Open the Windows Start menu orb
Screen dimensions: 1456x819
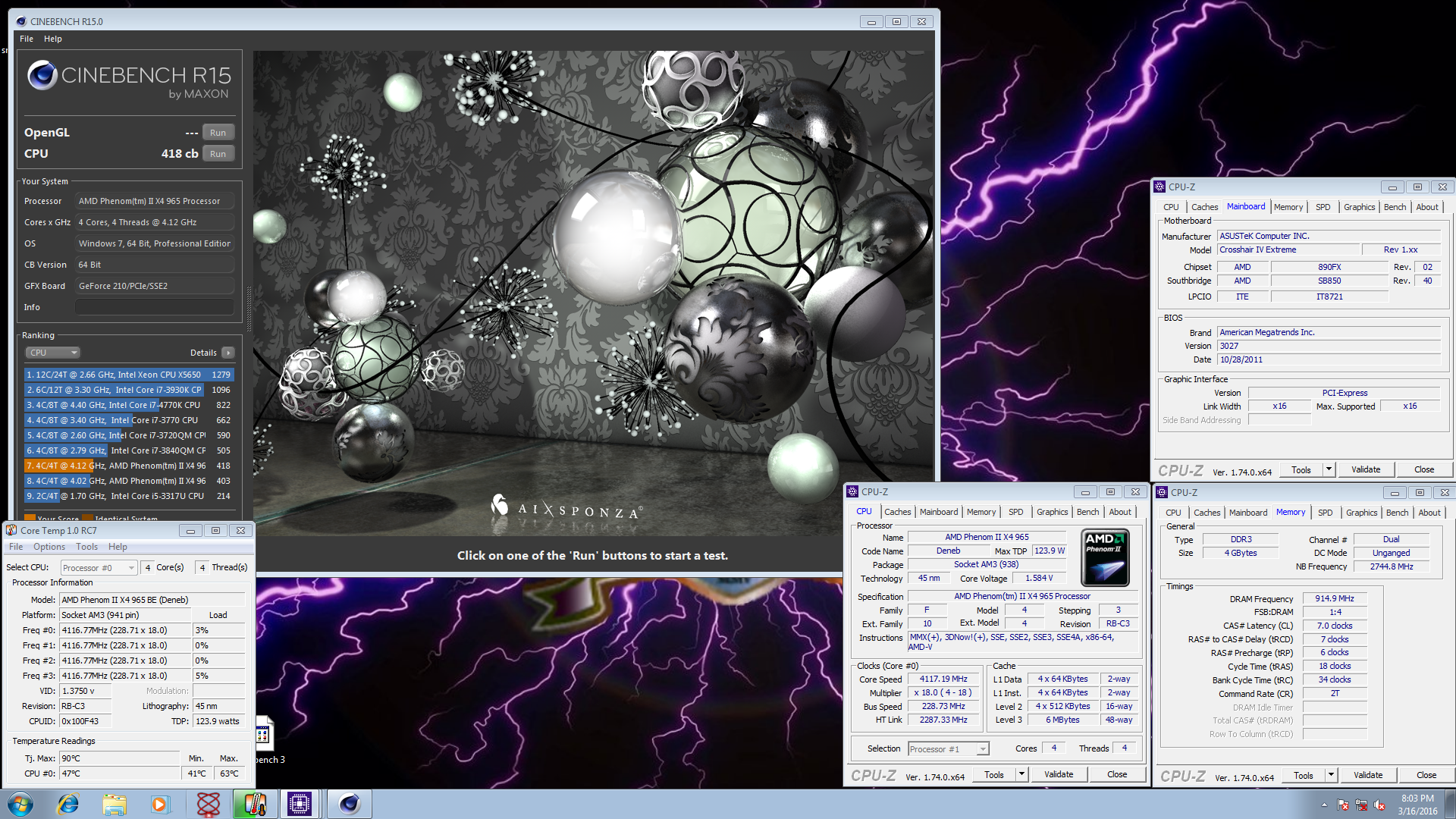click(x=20, y=804)
